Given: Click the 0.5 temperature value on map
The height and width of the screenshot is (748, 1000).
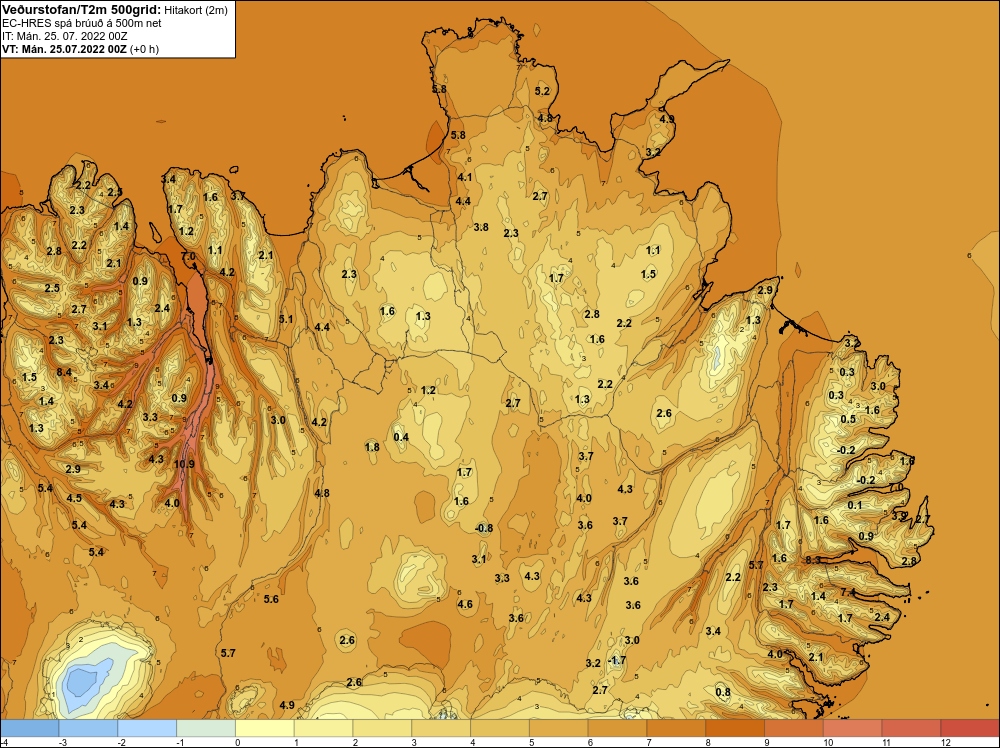Looking at the screenshot, I should tap(848, 419).
